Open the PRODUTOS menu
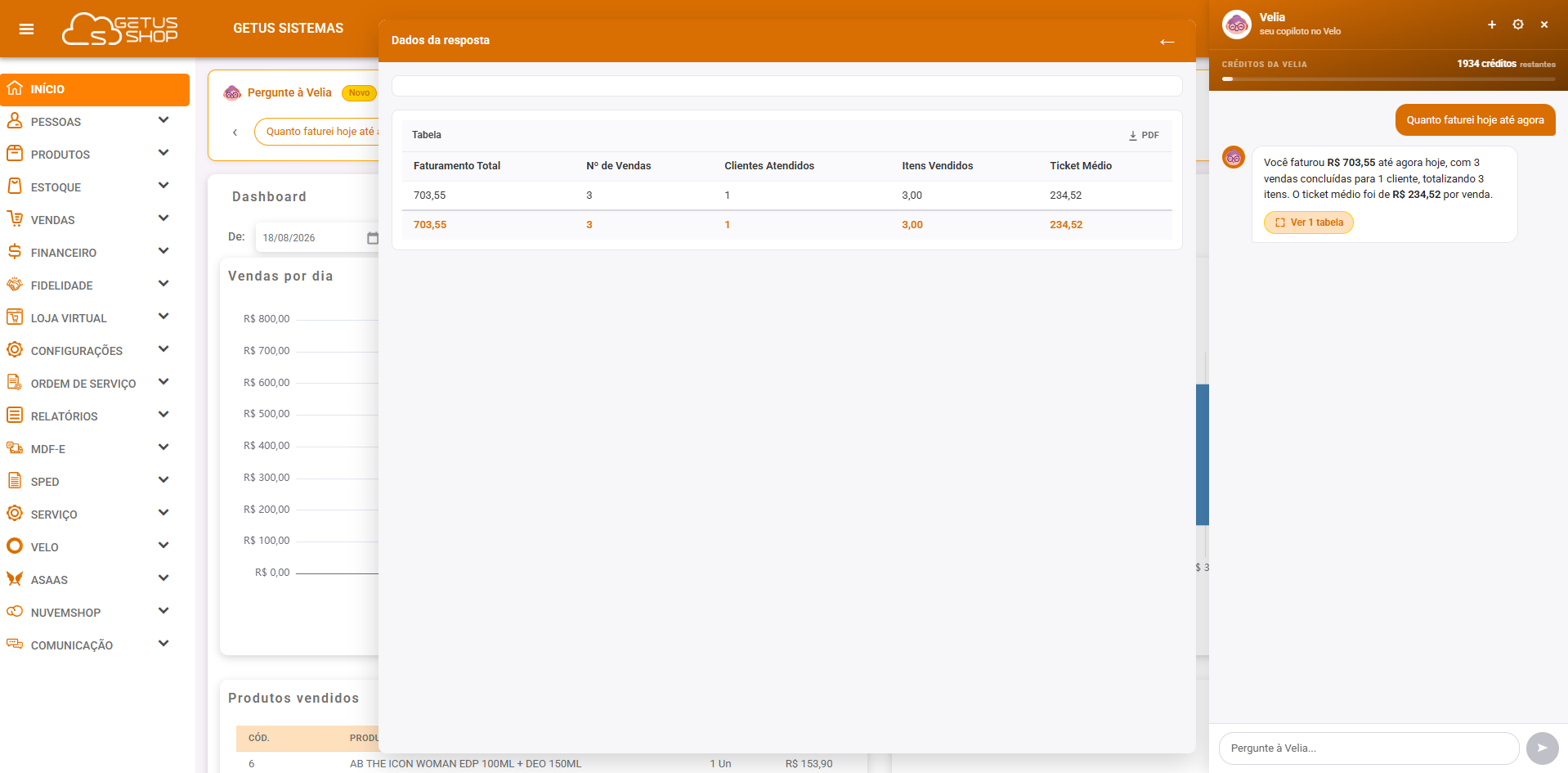This screenshot has height=773, width=1568. pyautogui.click(x=95, y=155)
